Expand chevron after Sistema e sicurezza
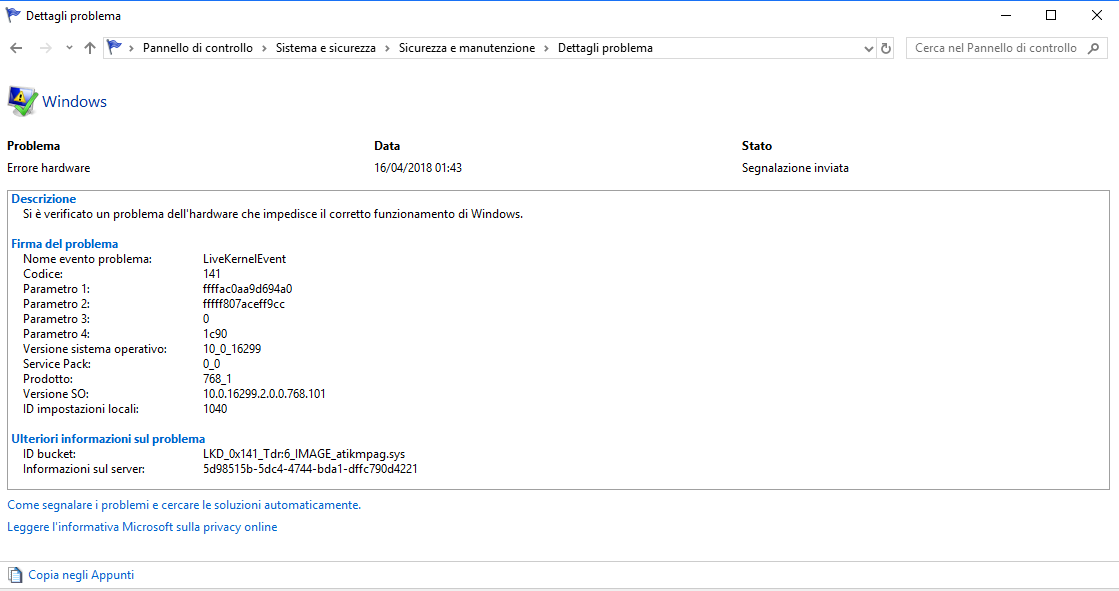This screenshot has width=1119, height=591. (x=387, y=48)
